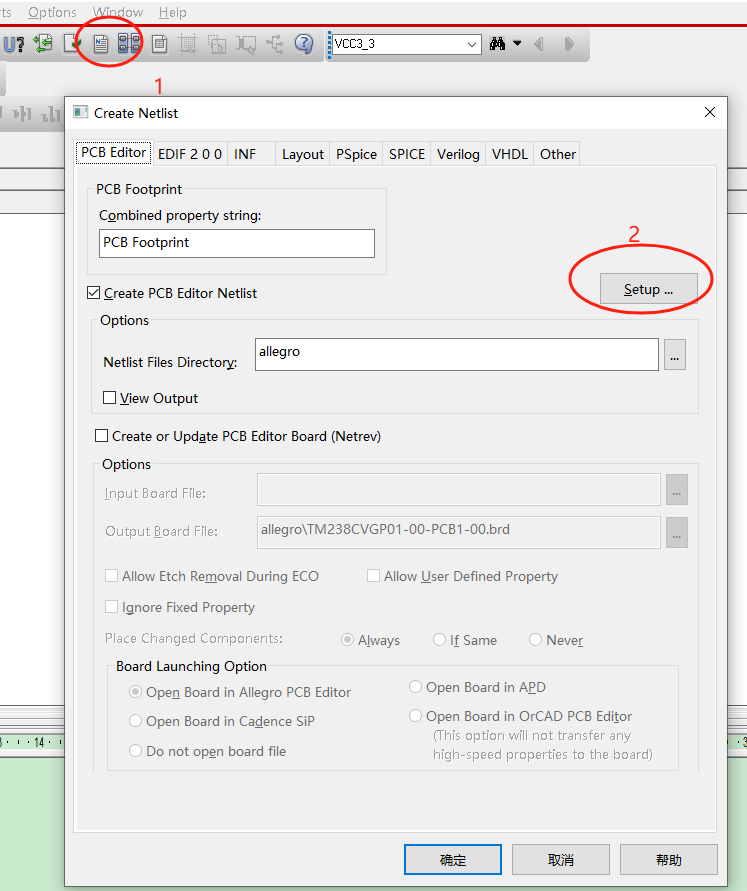Click the next search result arrow
Image resolution: width=747 pixels, height=891 pixels.
[x=569, y=44]
